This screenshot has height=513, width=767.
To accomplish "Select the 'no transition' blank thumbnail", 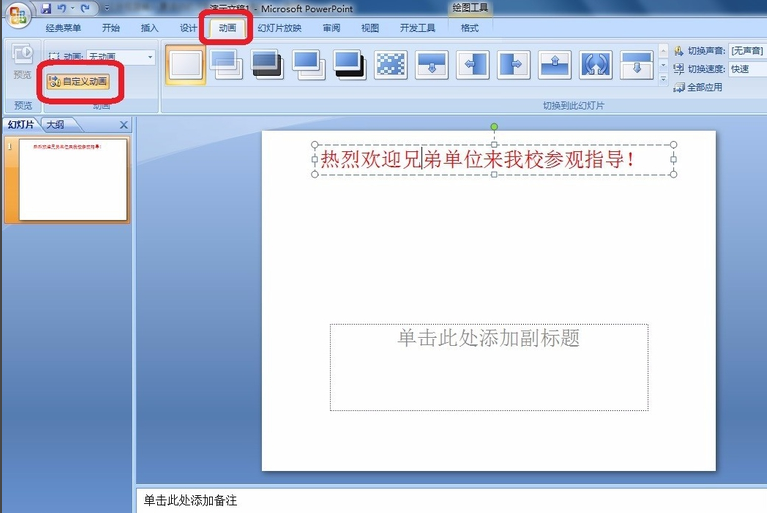I will [x=185, y=65].
